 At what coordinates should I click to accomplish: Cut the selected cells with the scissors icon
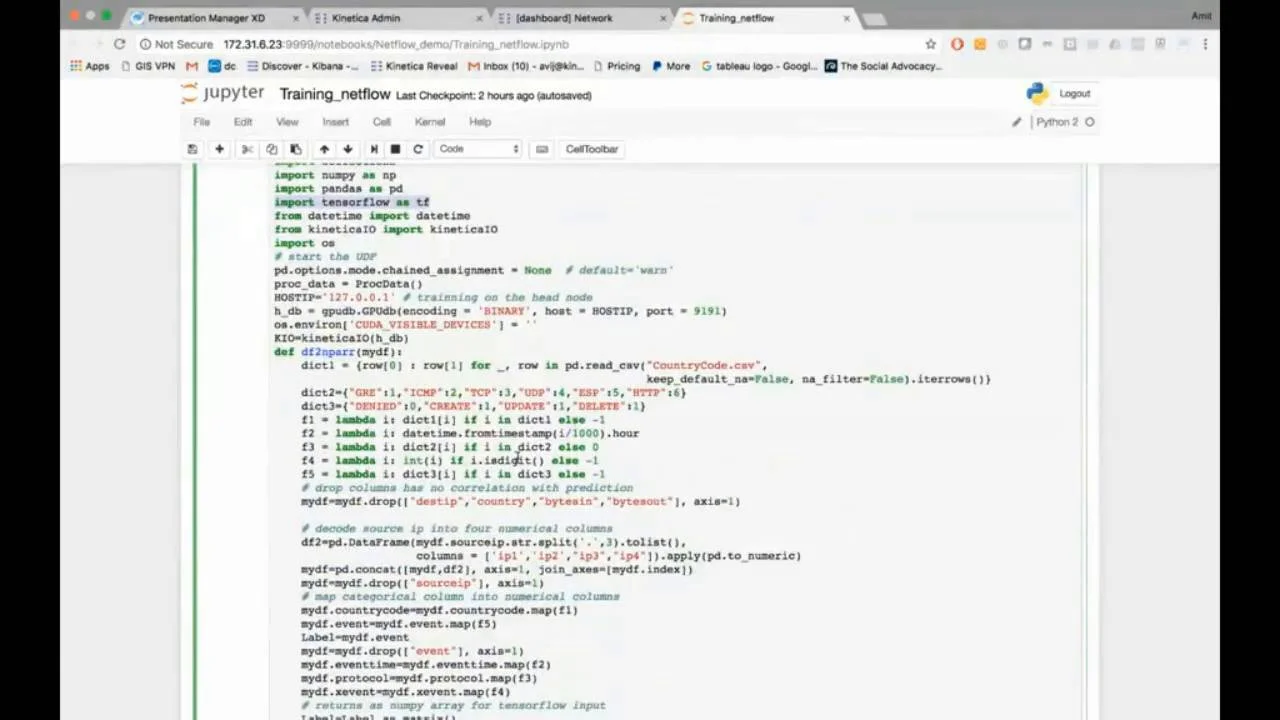click(247, 149)
